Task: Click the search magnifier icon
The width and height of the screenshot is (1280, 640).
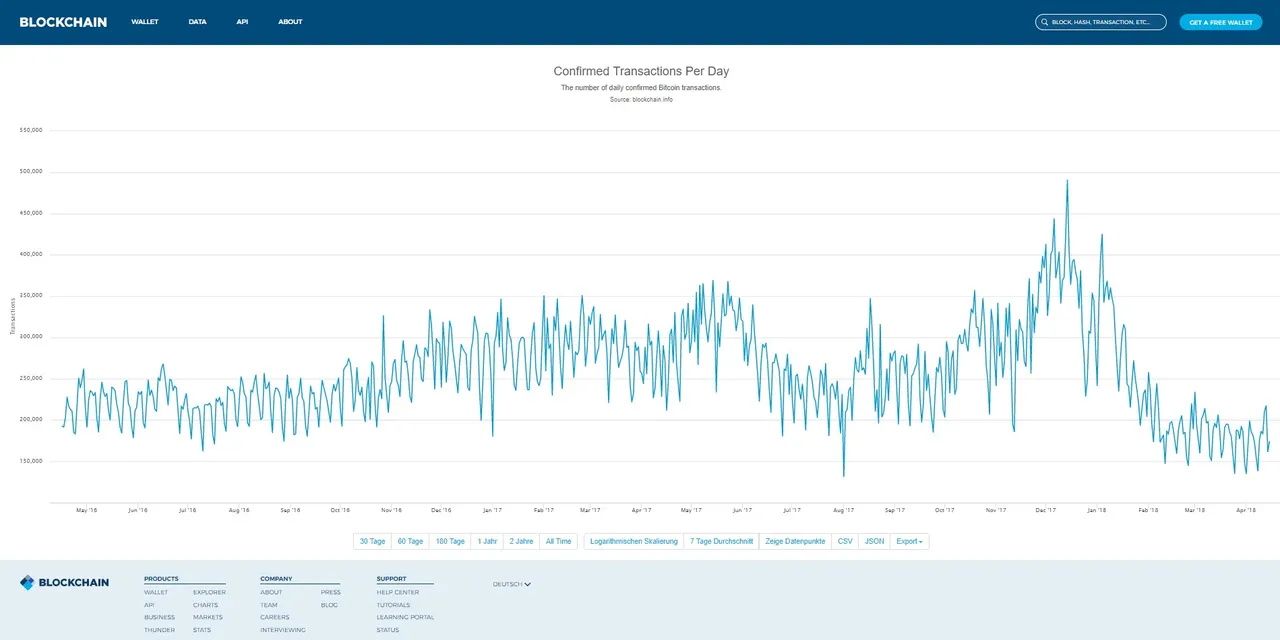Action: click(1045, 22)
